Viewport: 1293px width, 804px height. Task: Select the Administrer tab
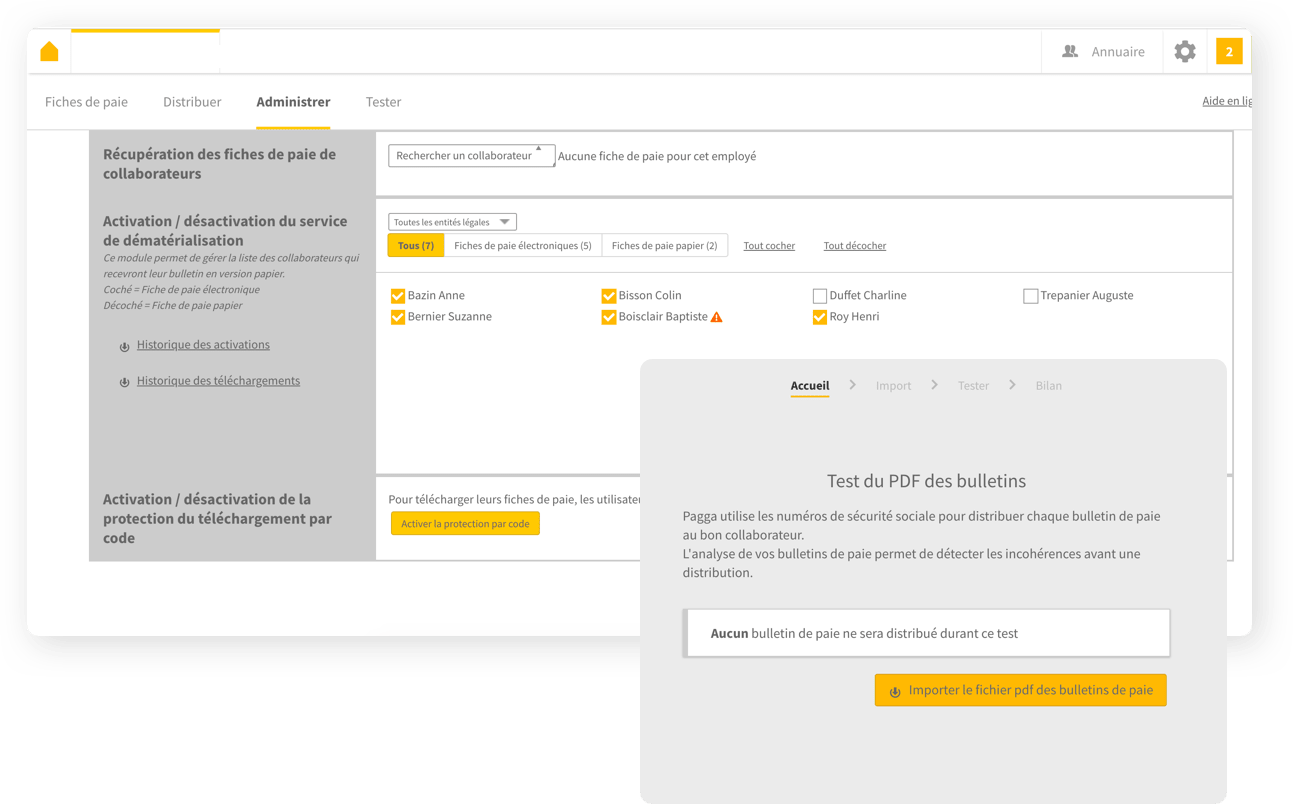[293, 102]
